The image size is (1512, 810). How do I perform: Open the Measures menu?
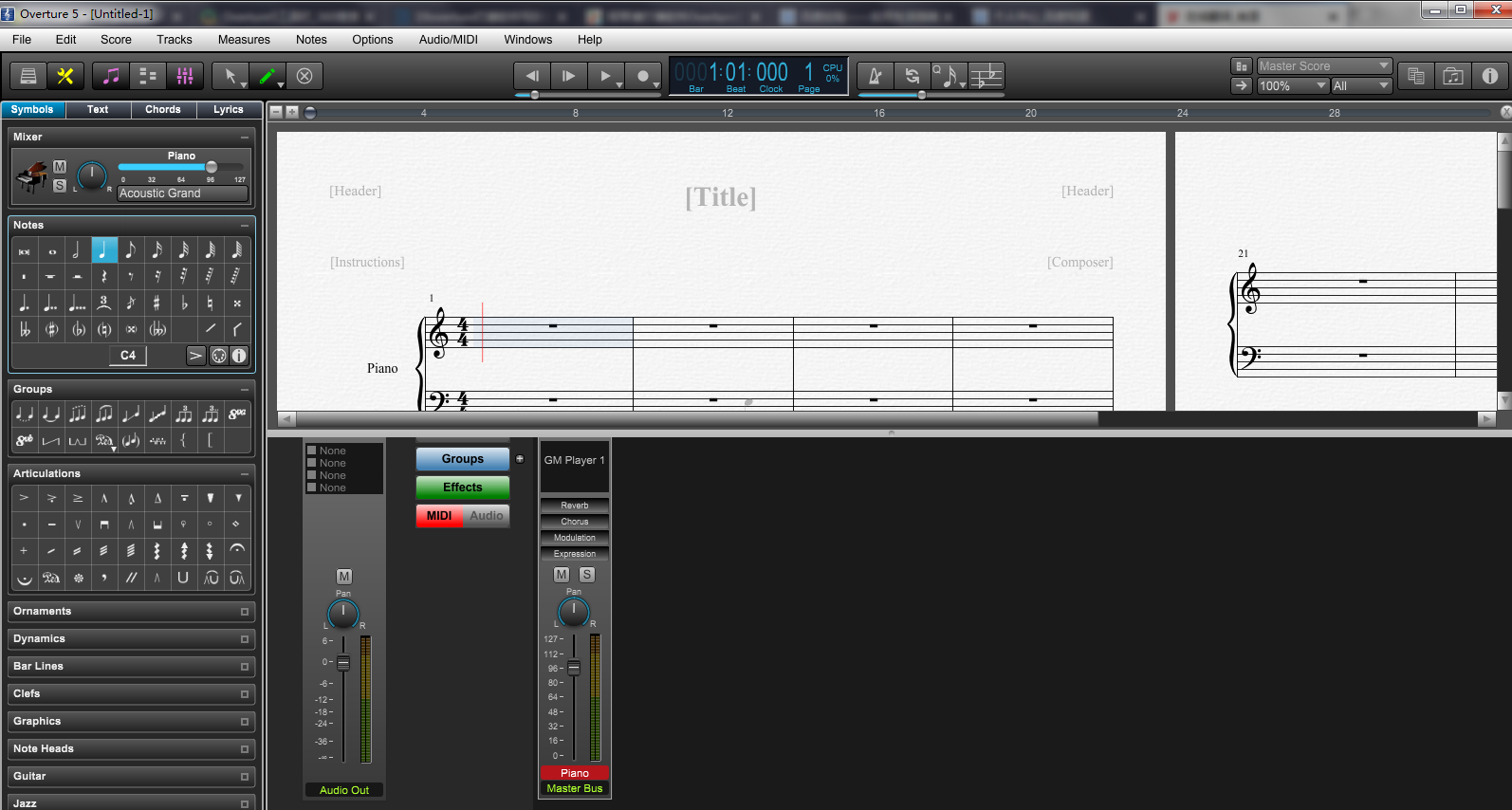[244, 40]
